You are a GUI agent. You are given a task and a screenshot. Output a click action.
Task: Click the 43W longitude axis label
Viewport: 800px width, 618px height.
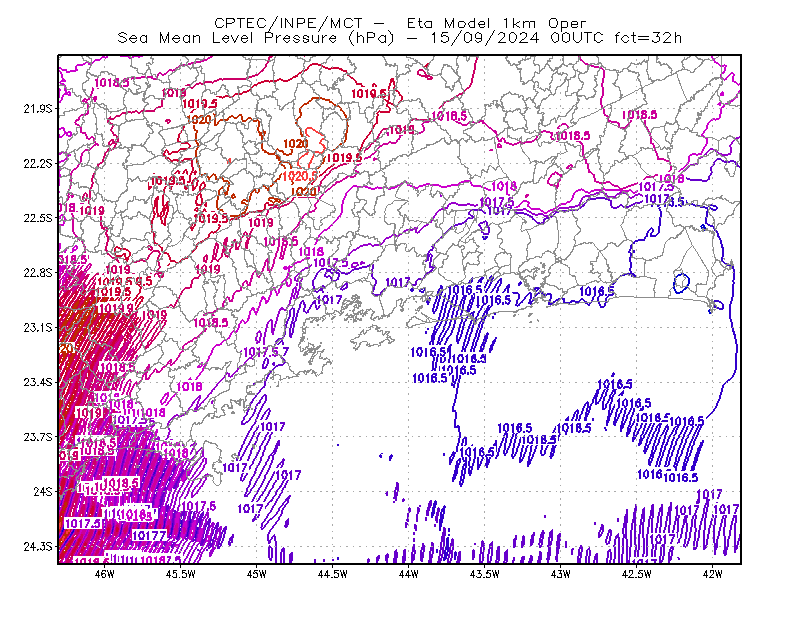click(x=560, y=574)
